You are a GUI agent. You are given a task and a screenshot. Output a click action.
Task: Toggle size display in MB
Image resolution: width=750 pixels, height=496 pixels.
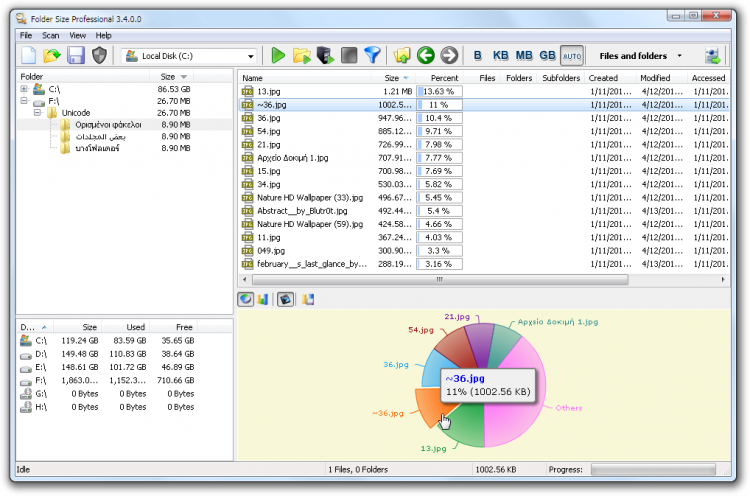tap(523, 56)
